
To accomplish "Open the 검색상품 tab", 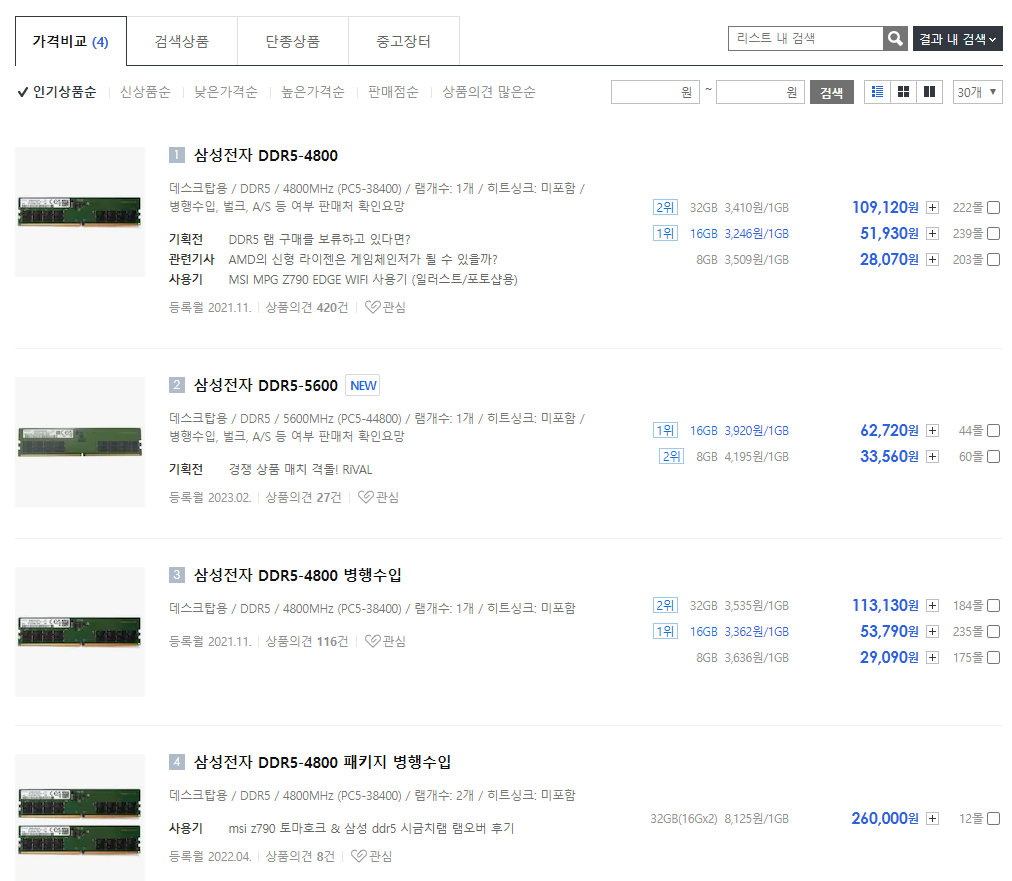I will coord(182,41).
